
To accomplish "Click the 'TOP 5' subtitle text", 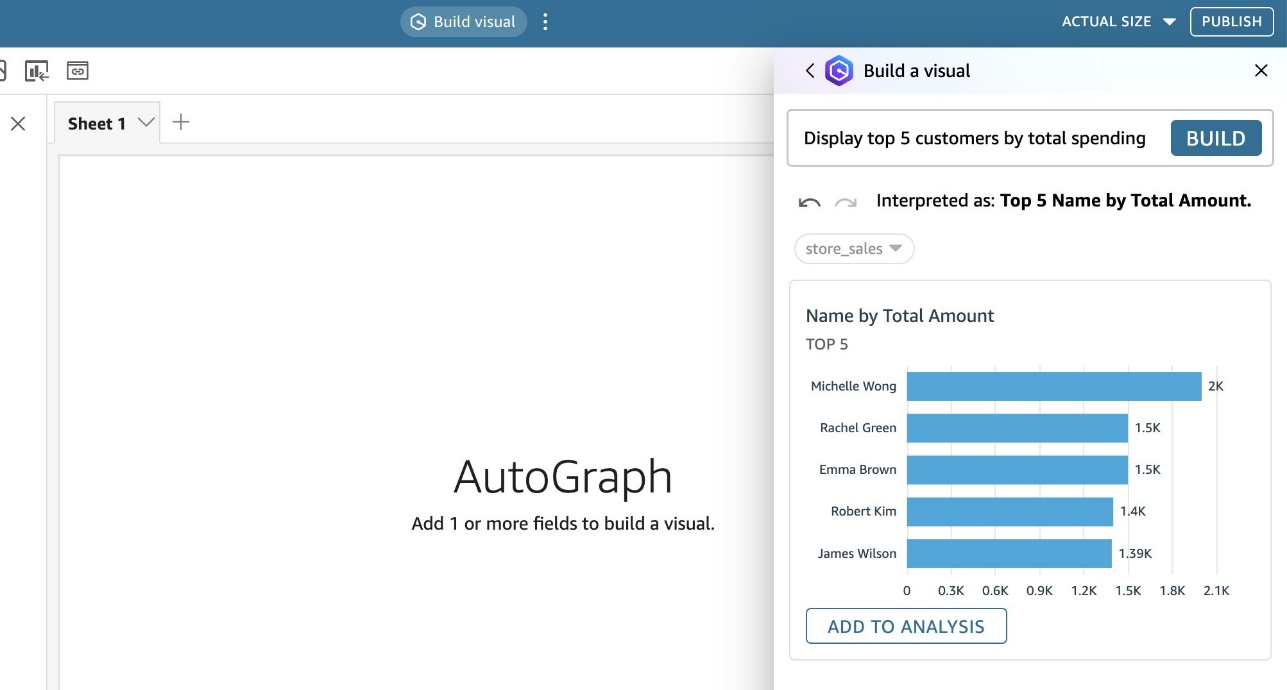I will click(x=827, y=344).
